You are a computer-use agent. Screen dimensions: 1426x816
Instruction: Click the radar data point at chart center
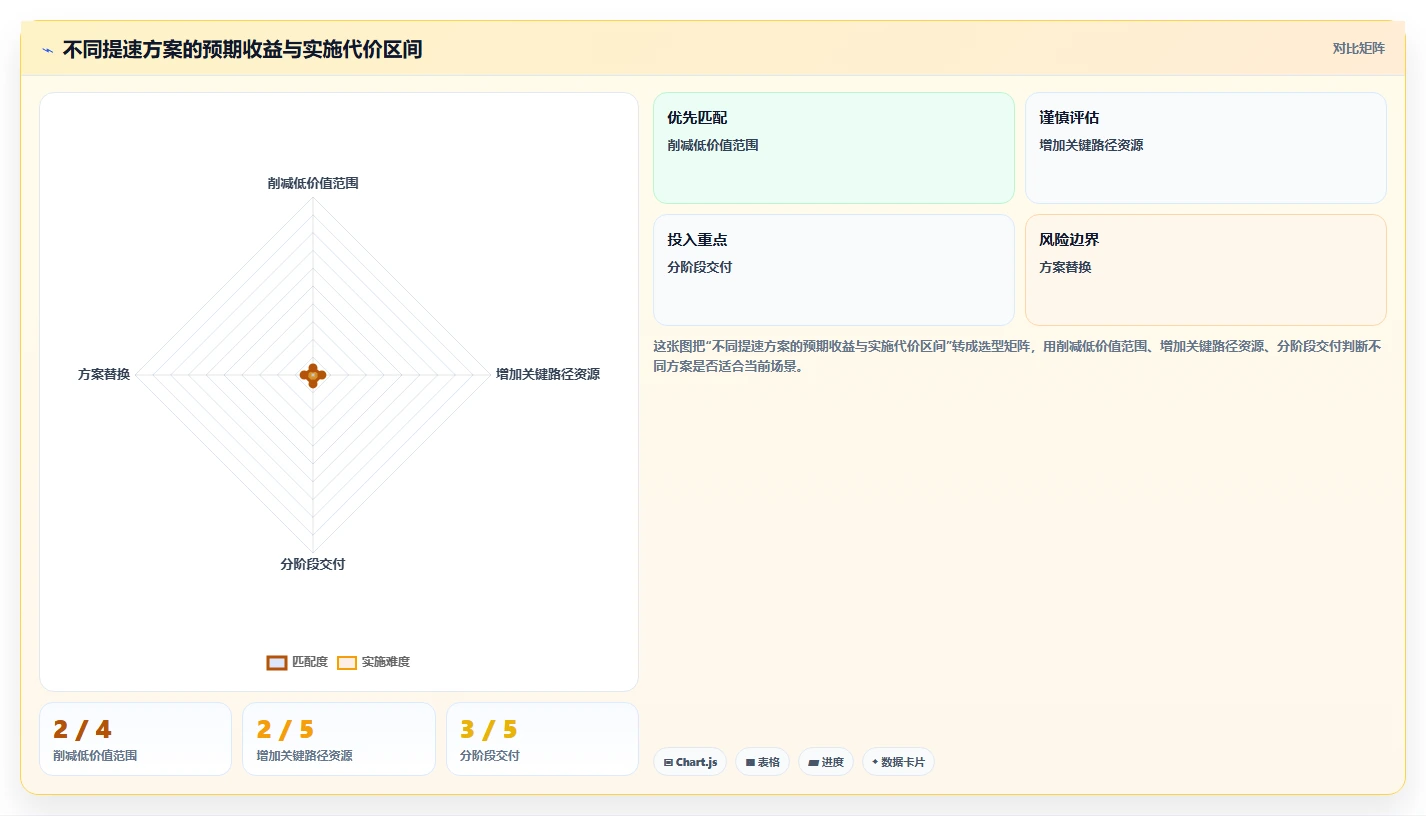pyautogui.click(x=313, y=375)
